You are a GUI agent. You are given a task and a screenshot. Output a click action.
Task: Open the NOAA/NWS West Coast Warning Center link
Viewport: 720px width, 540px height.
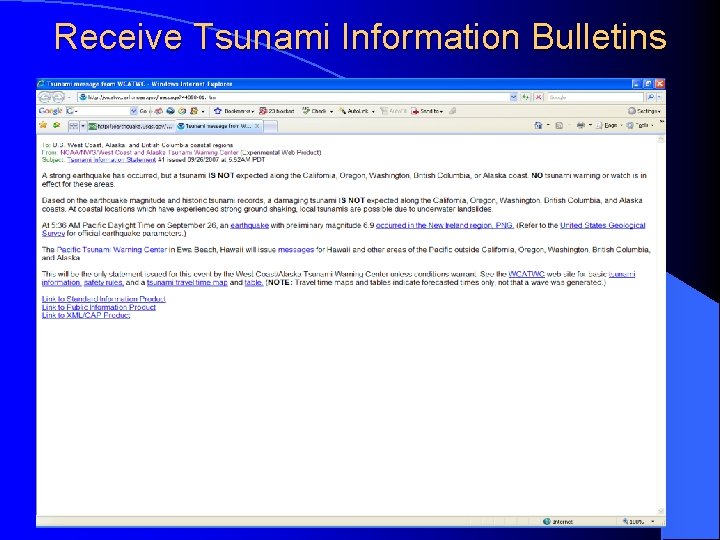click(x=150, y=152)
